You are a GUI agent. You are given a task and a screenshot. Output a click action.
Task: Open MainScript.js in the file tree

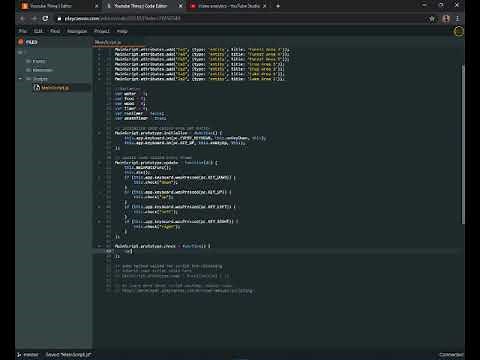tap(55, 88)
